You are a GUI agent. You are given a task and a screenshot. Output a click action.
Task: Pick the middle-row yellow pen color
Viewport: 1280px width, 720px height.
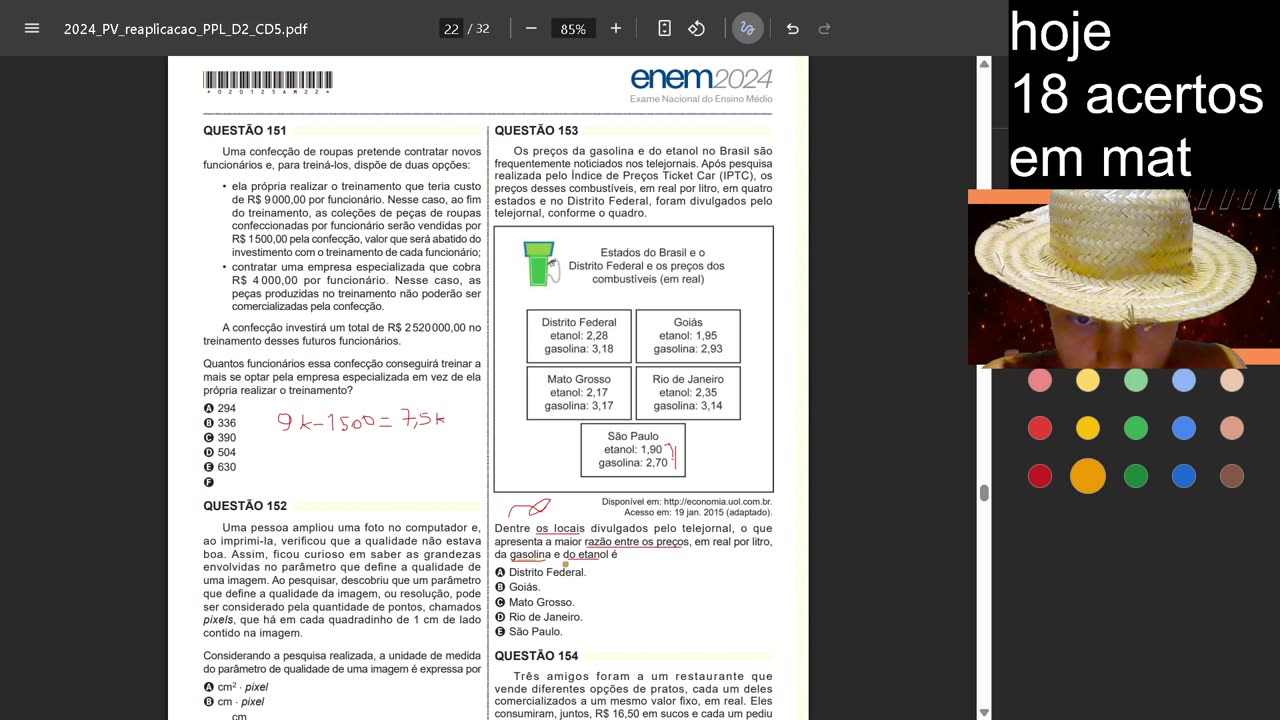click(1088, 428)
